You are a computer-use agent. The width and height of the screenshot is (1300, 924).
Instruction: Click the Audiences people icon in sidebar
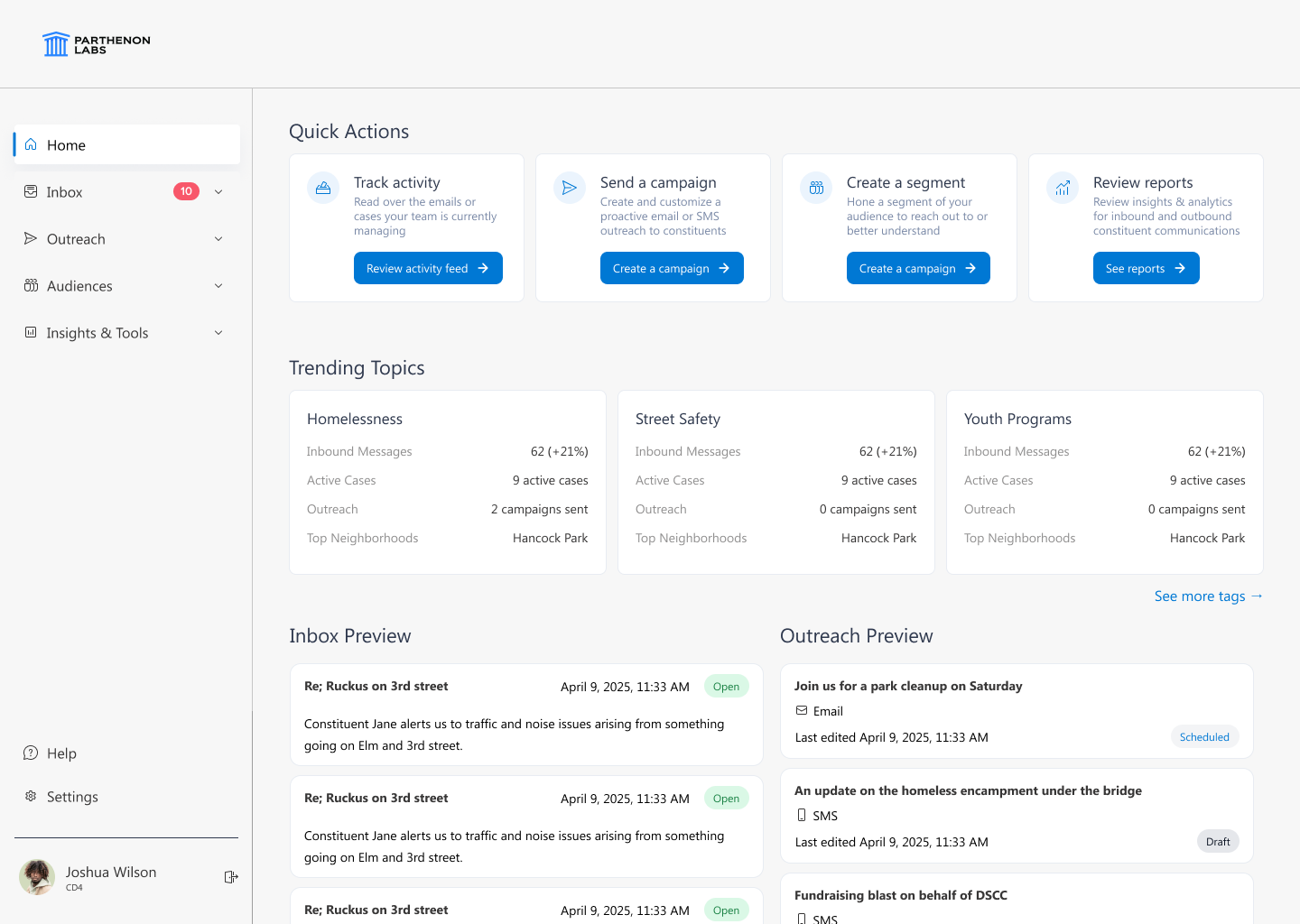(x=31, y=285)
